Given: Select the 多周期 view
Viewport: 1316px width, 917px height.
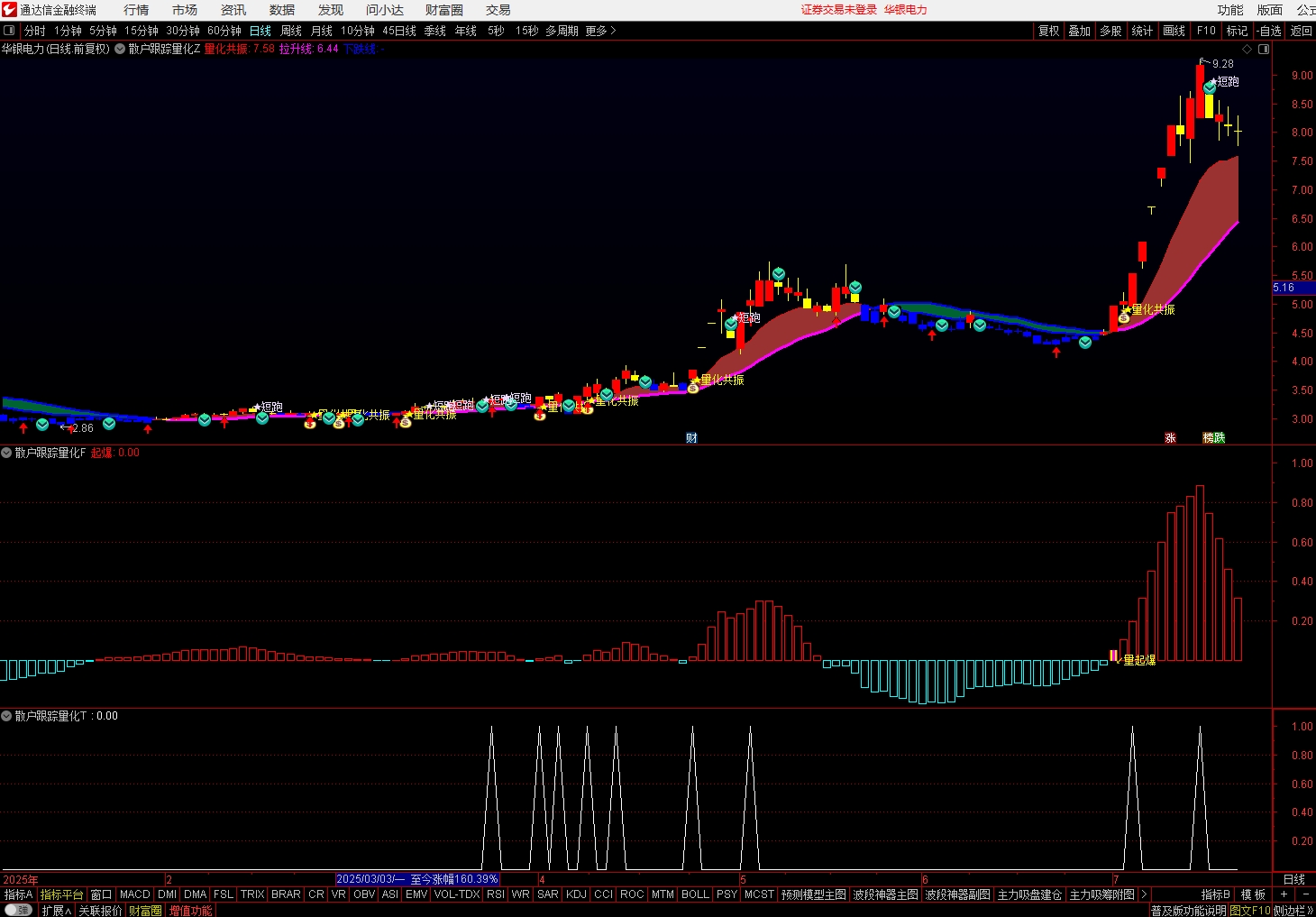Looking at the screenshot, I should (x=562, y=31).
